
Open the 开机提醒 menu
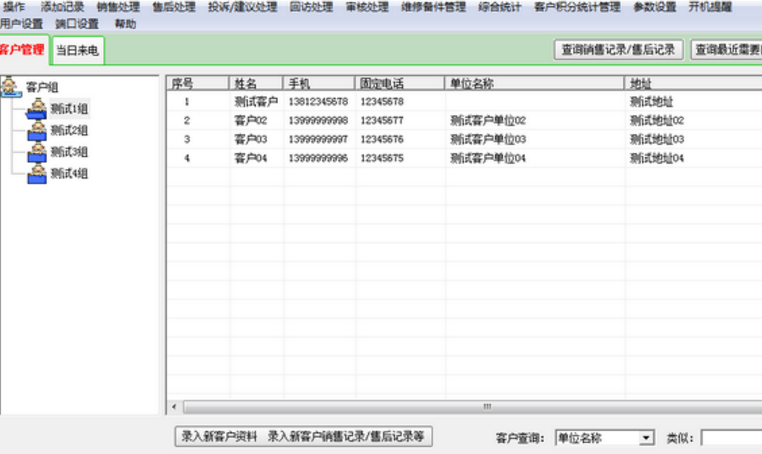pos(710,7)
